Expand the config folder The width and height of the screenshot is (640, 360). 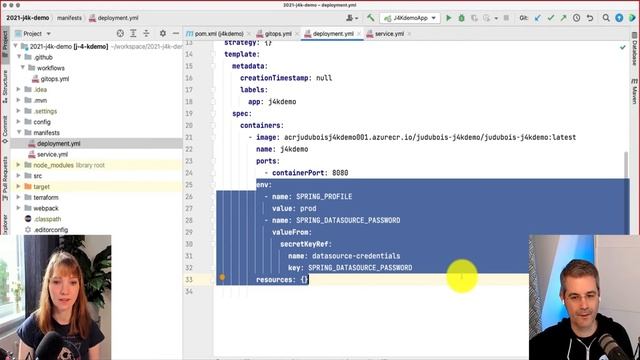click(x=18, y=122)
